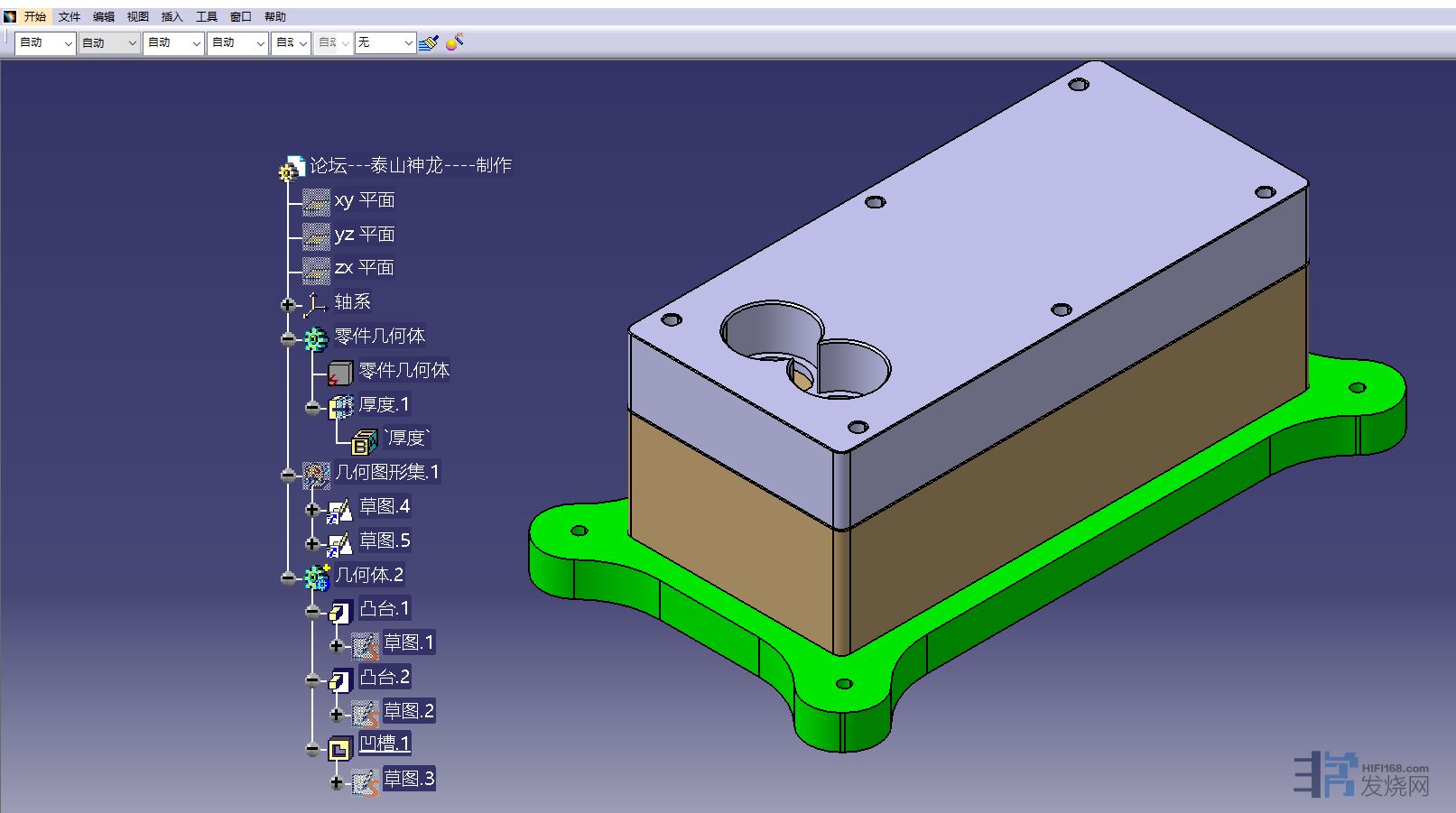Expand the 轴系 tree node

[x=288, y=305]
